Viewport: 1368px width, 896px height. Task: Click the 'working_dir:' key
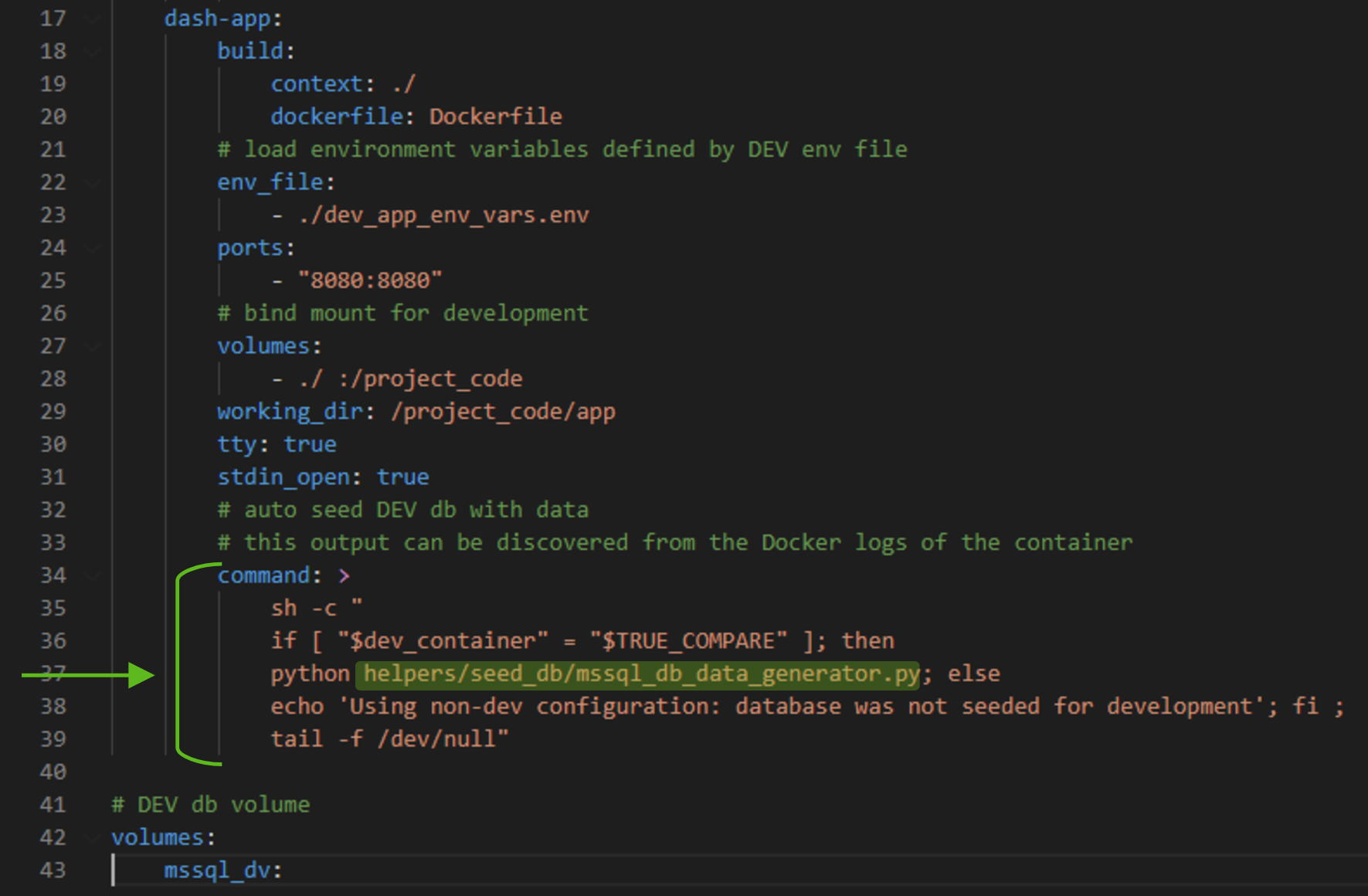[x=296, y=412]
